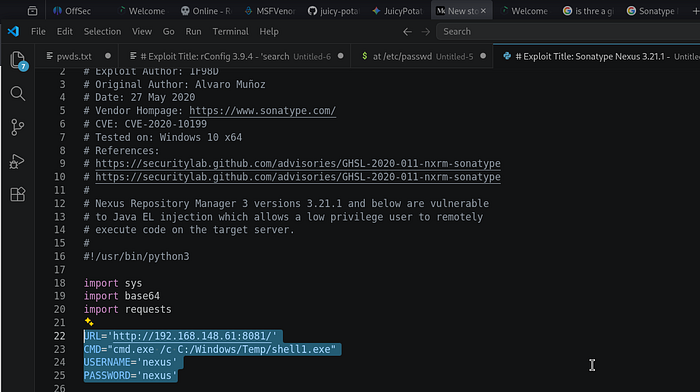This screenshot has width=700, height=392.
Task: Open the Explorer view in activity bar
Action: [x=18, y=60]
